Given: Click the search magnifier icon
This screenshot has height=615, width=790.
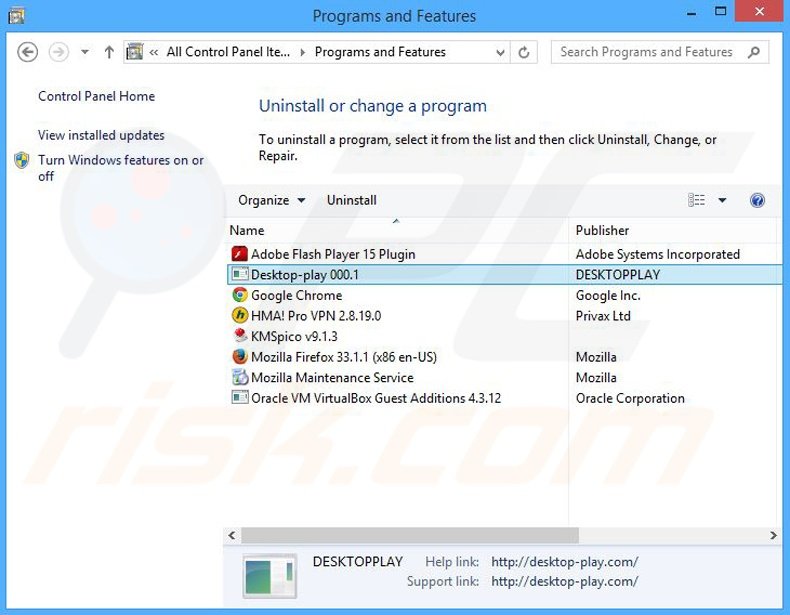Looking at the screenshot, I should pyautogui.click(x=754, y=52).
